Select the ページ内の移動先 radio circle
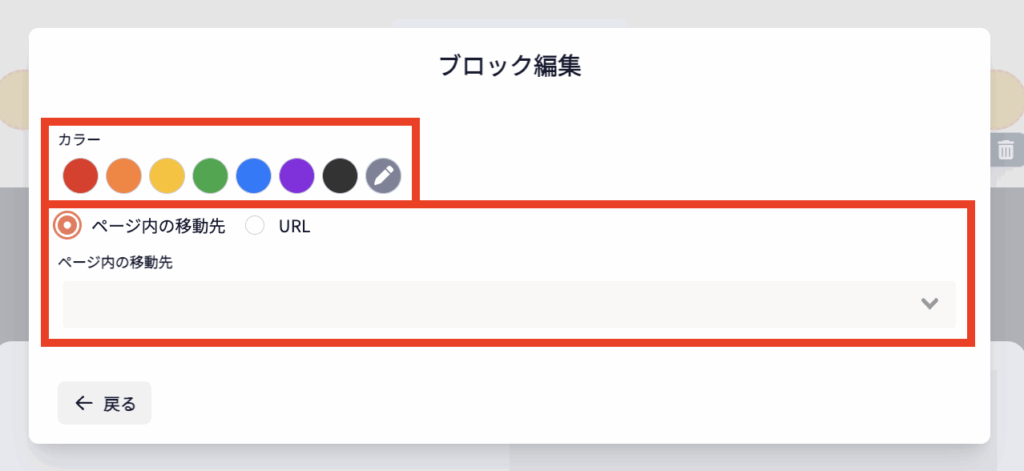 (x=66, y=226)
